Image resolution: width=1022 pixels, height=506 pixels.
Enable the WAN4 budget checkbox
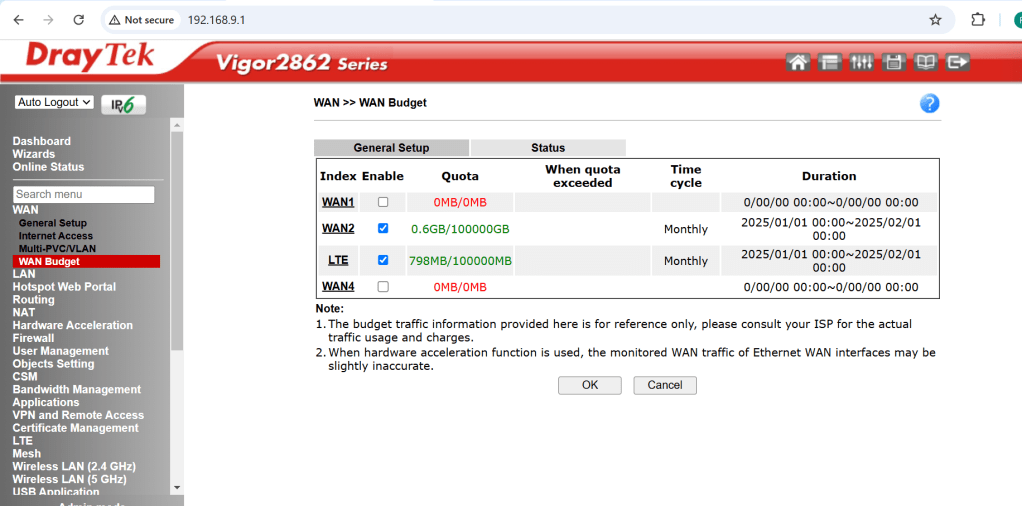tap(383, 286)
